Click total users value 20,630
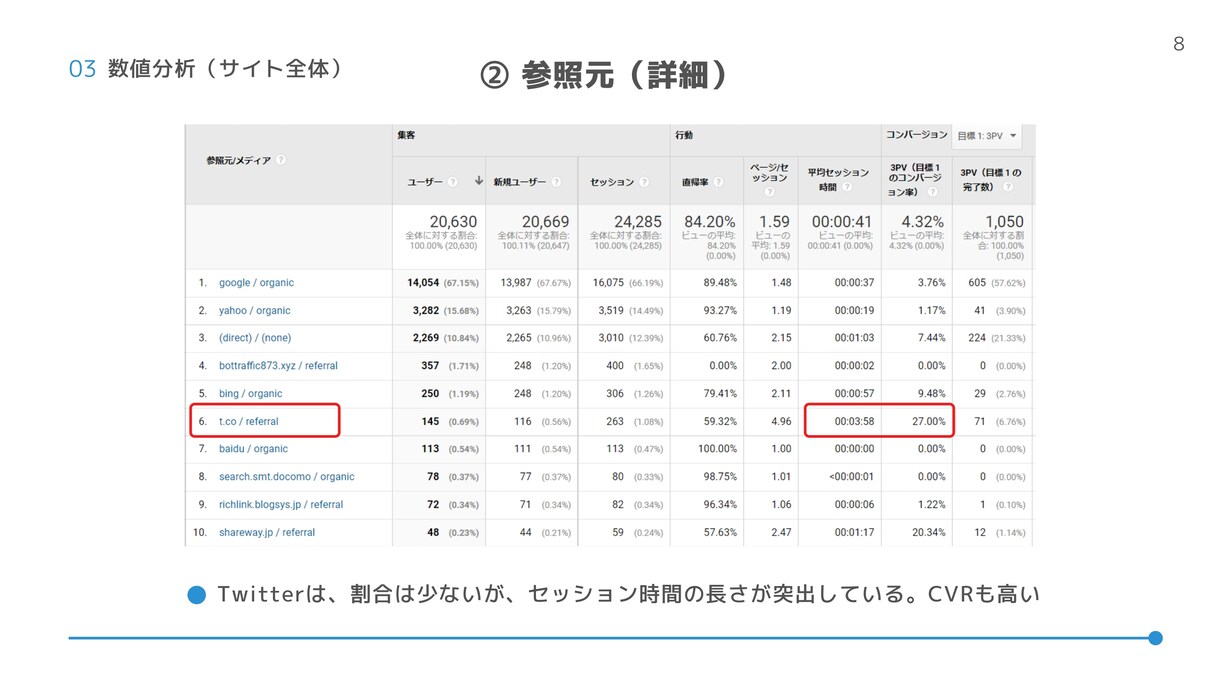This screenshot has height=686, width=1220. pos(453,222)
